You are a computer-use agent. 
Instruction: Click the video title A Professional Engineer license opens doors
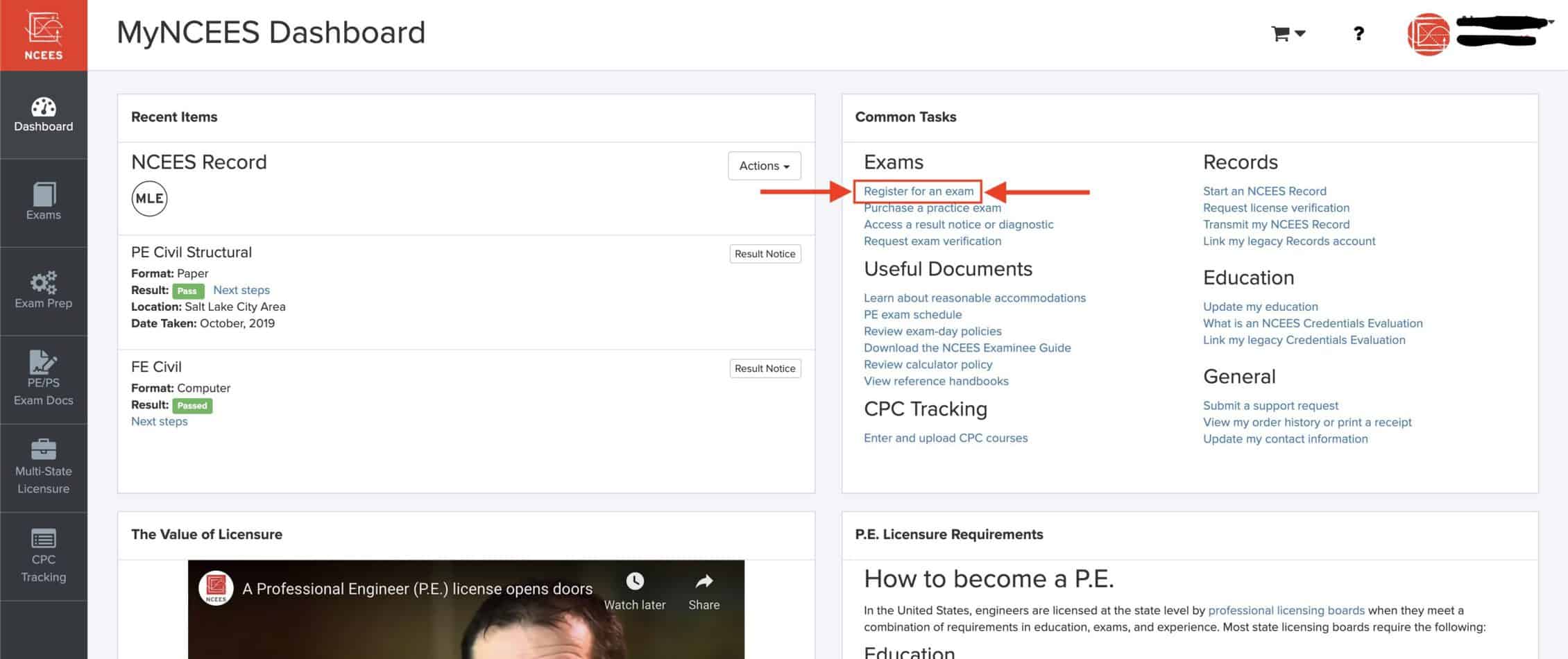417,588
